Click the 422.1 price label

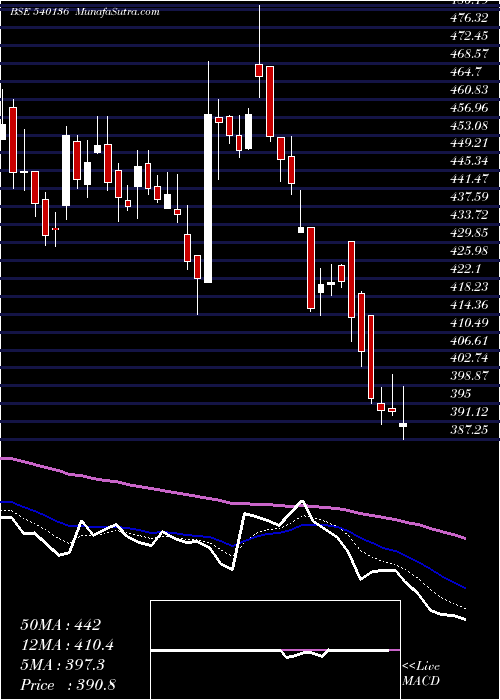tap(466, 268)
